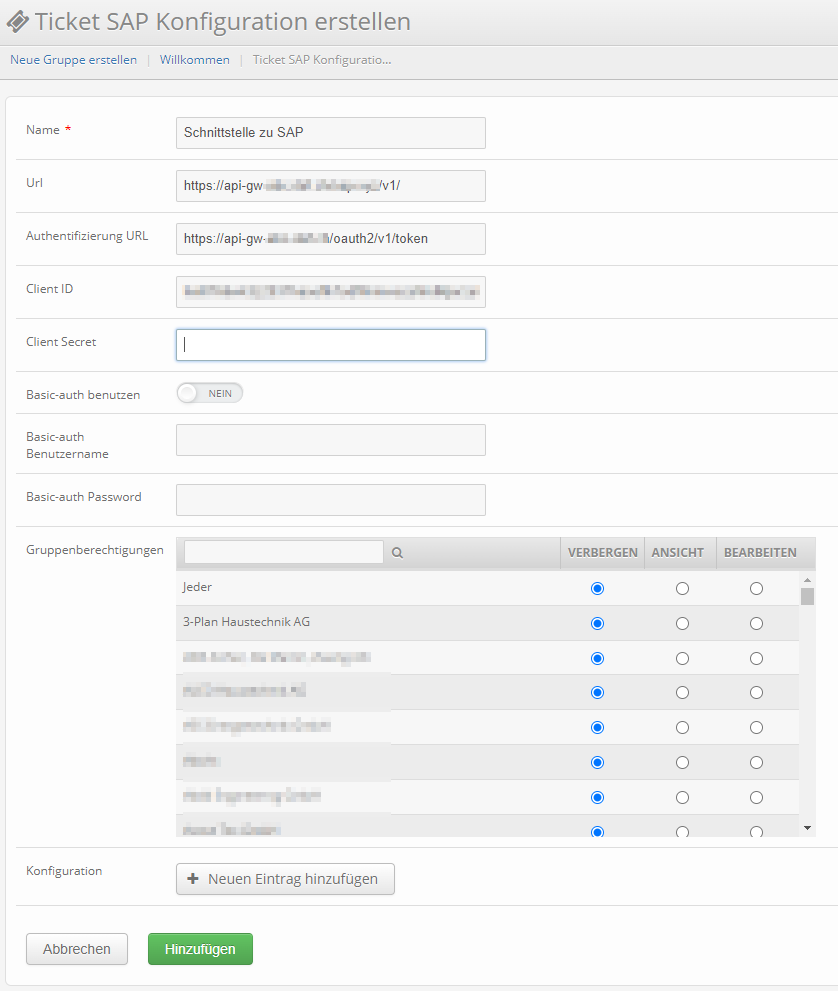
Task: Click the 3-Plan Haustechnik AG row label
Action: click(246, 622)
